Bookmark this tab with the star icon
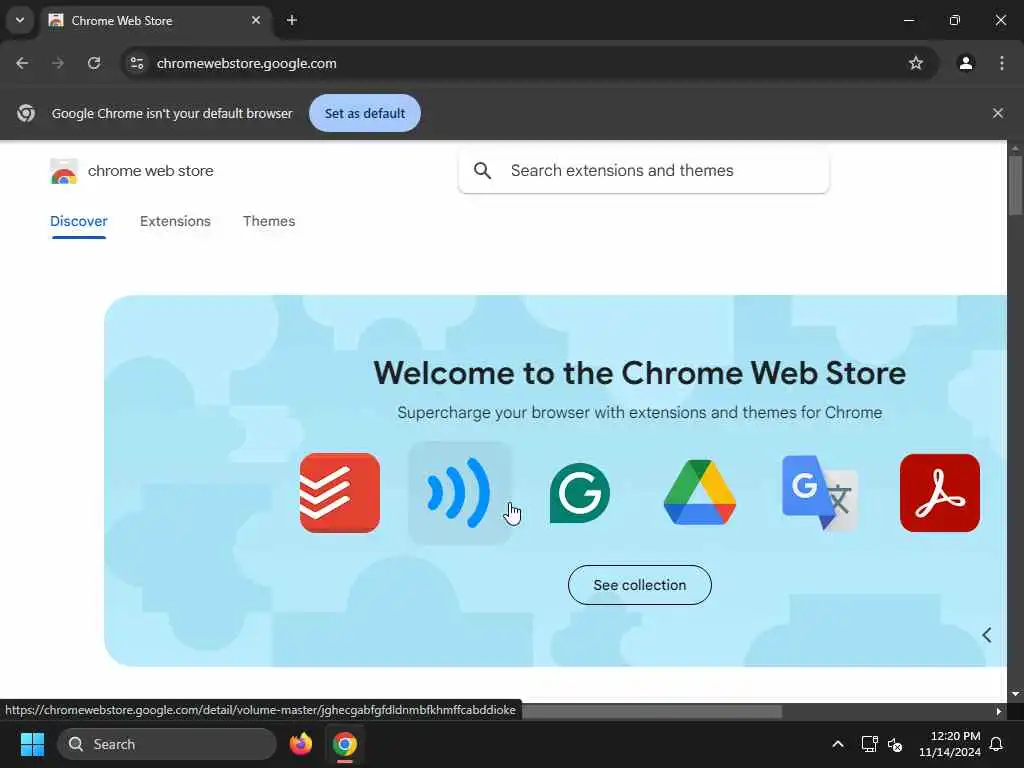 coord(916,63)
